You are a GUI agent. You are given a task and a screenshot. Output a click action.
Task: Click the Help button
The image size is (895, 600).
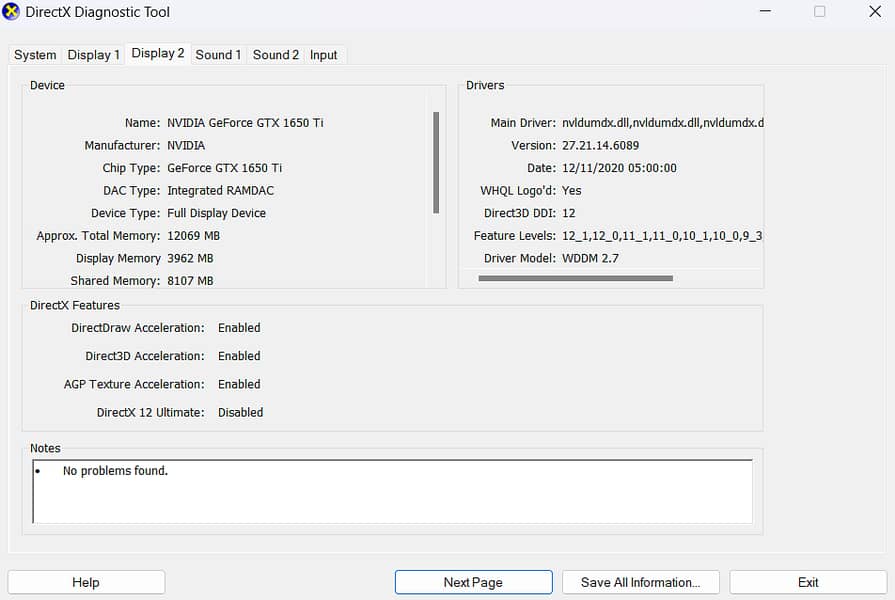(x=86, y=582)
